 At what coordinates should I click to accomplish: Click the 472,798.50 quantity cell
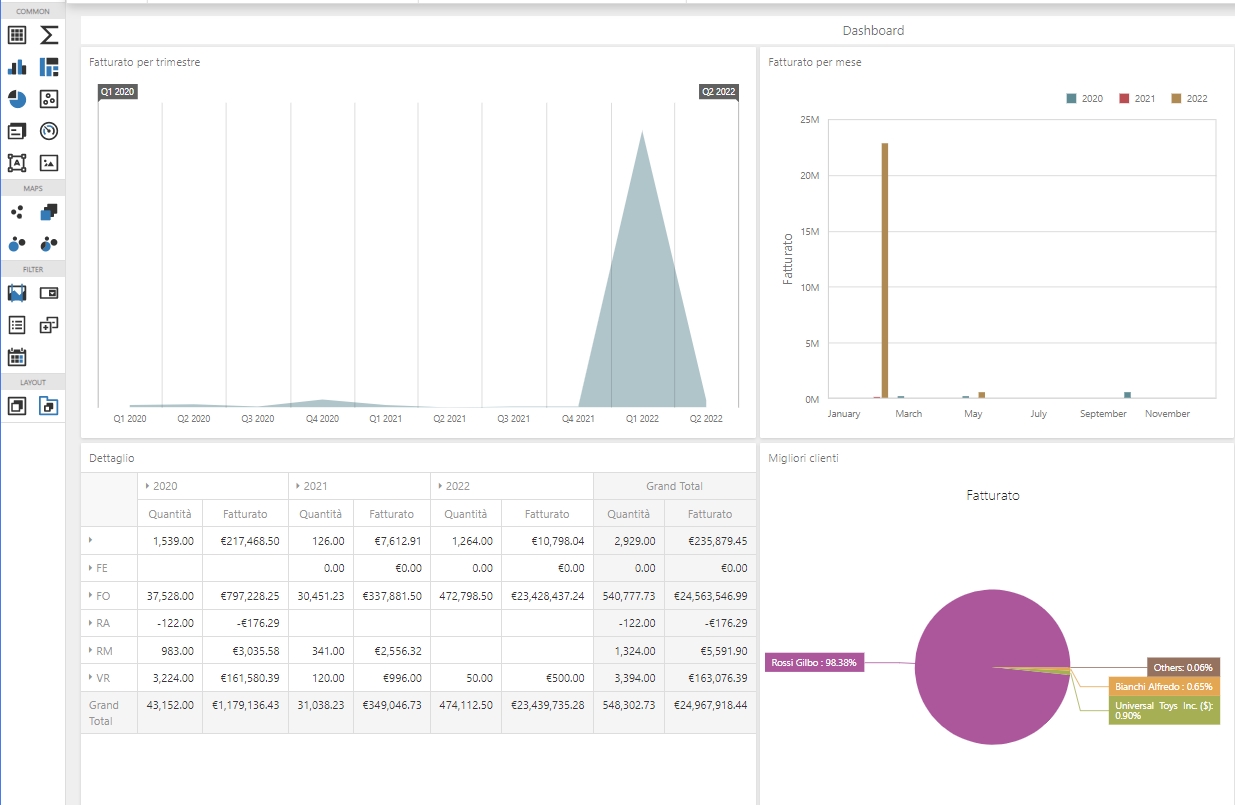click(x=466, y=596)
